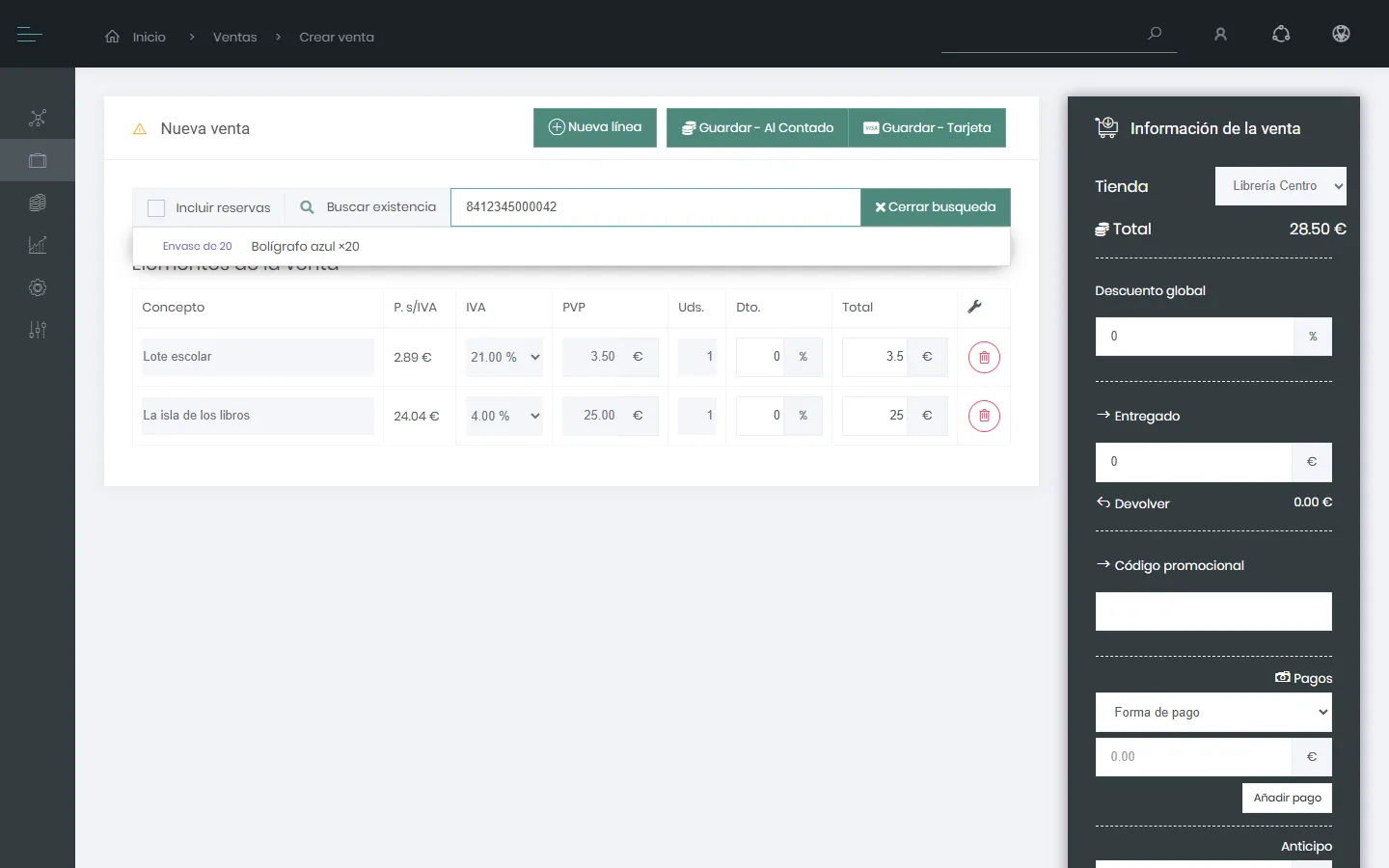Click the payment amount 0.00 field

point(1193,757)
